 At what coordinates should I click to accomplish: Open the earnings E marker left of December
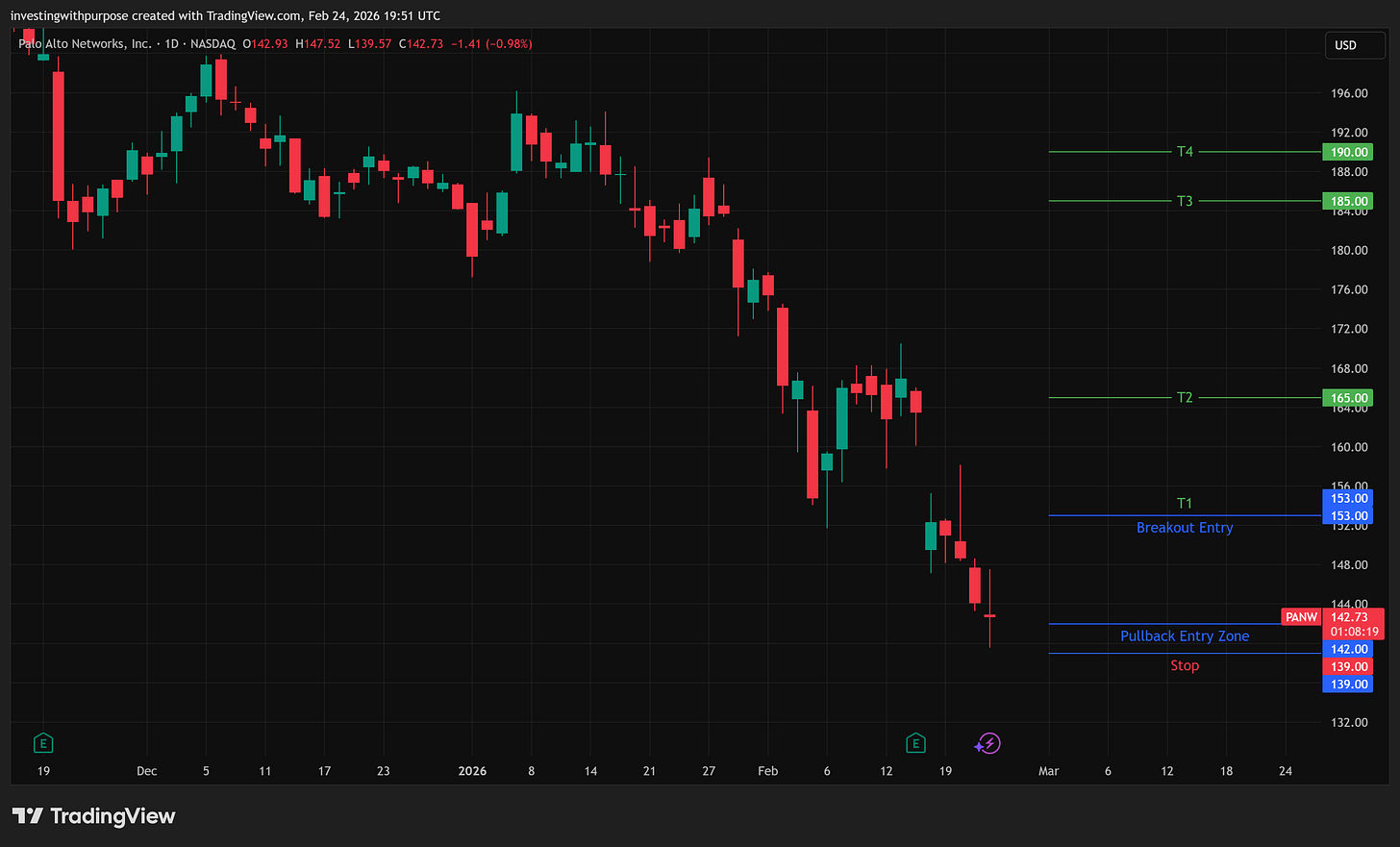[42, 742]
